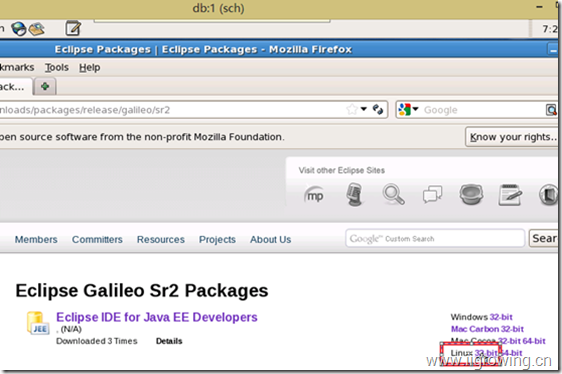Open the globe web browser launcher icon

pyautogui.click(x=19, y=29)
